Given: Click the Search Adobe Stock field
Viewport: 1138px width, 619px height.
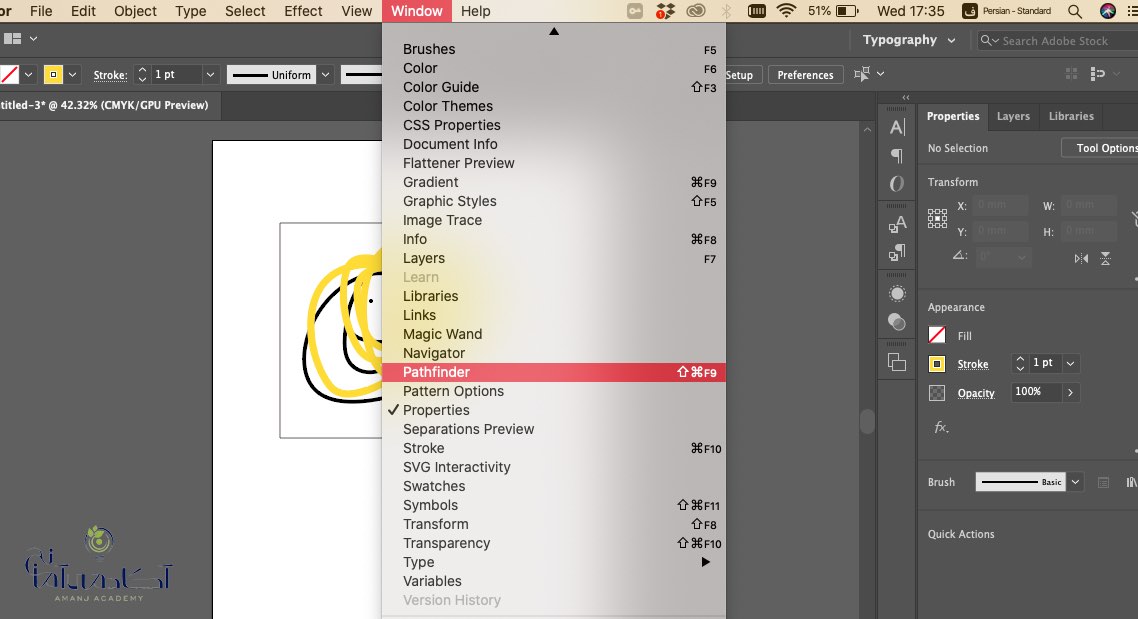Looking at the screenshot, I should point(1057,41).
